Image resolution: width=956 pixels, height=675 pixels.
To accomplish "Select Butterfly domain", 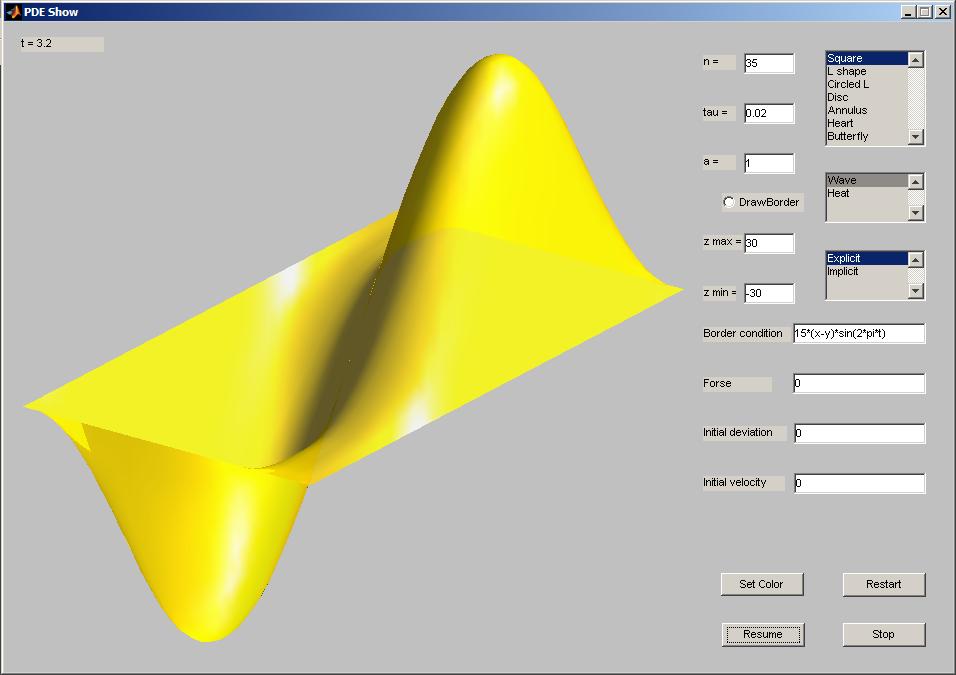I will 866,136.
